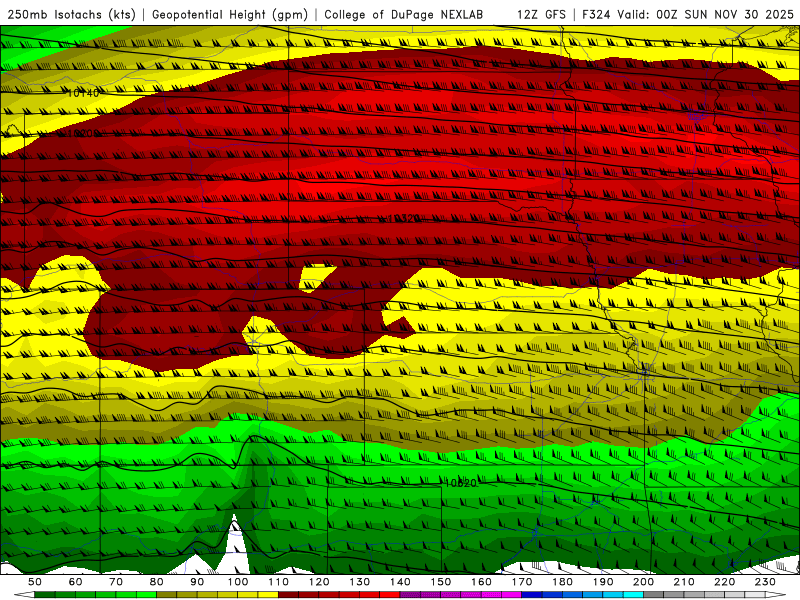Pick the bright green swatch just before 80

146,595
